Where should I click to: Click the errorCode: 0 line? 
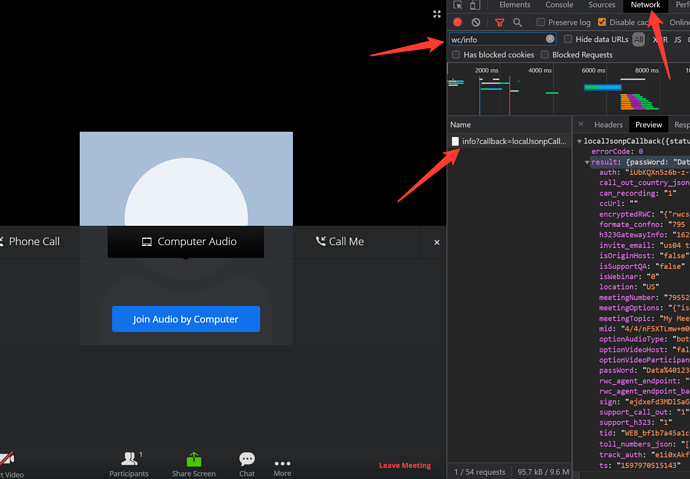(617, 151)
